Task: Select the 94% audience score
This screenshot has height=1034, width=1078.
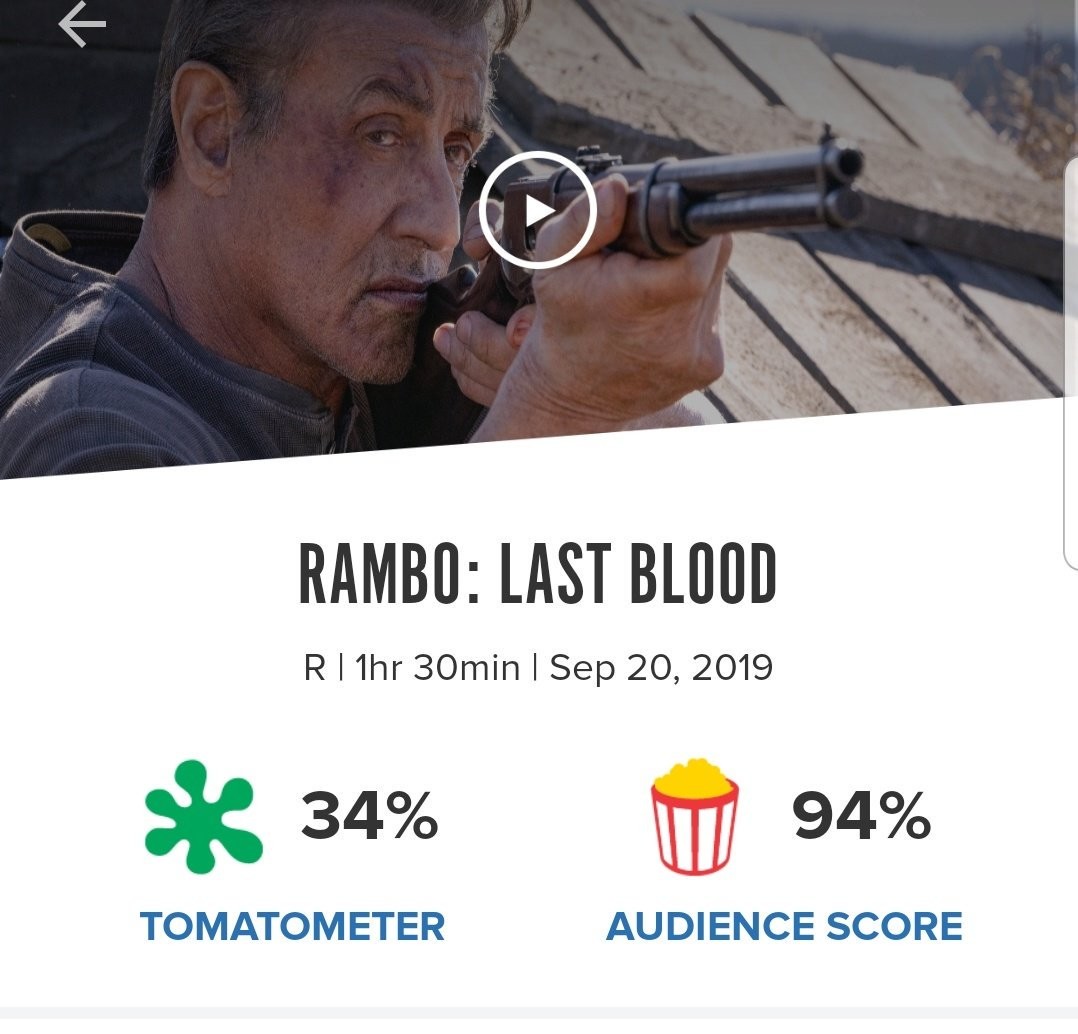Action: coord(861,816)
